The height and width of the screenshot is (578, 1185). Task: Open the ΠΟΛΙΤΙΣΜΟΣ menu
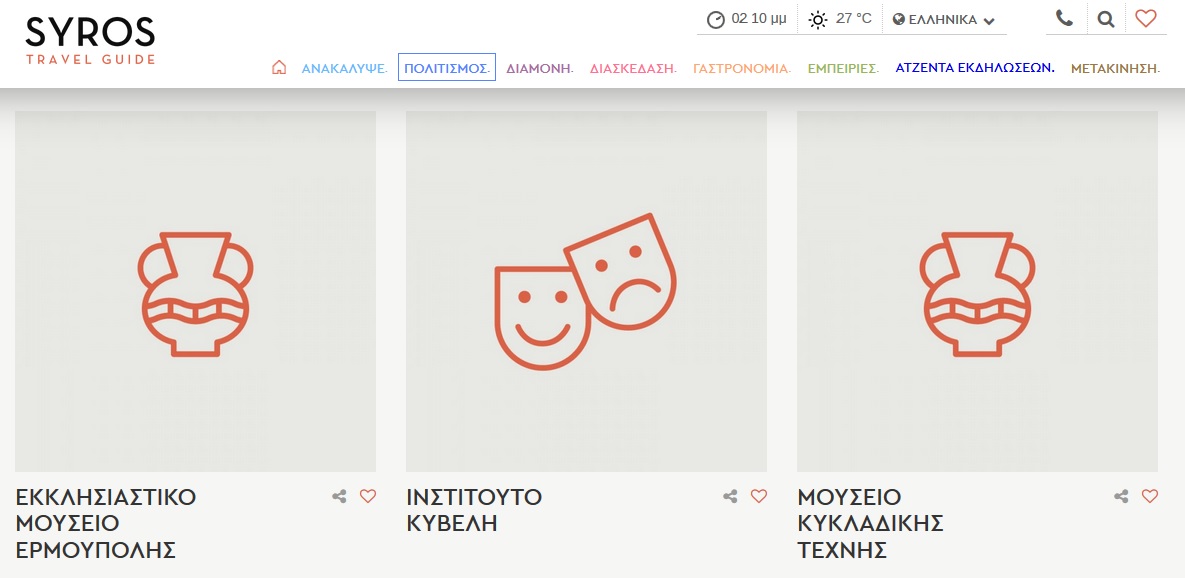pos(447,67)
